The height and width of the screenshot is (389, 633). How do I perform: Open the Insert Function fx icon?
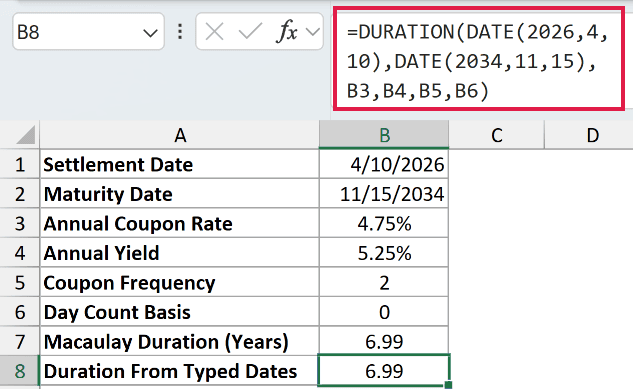[287, 31]
